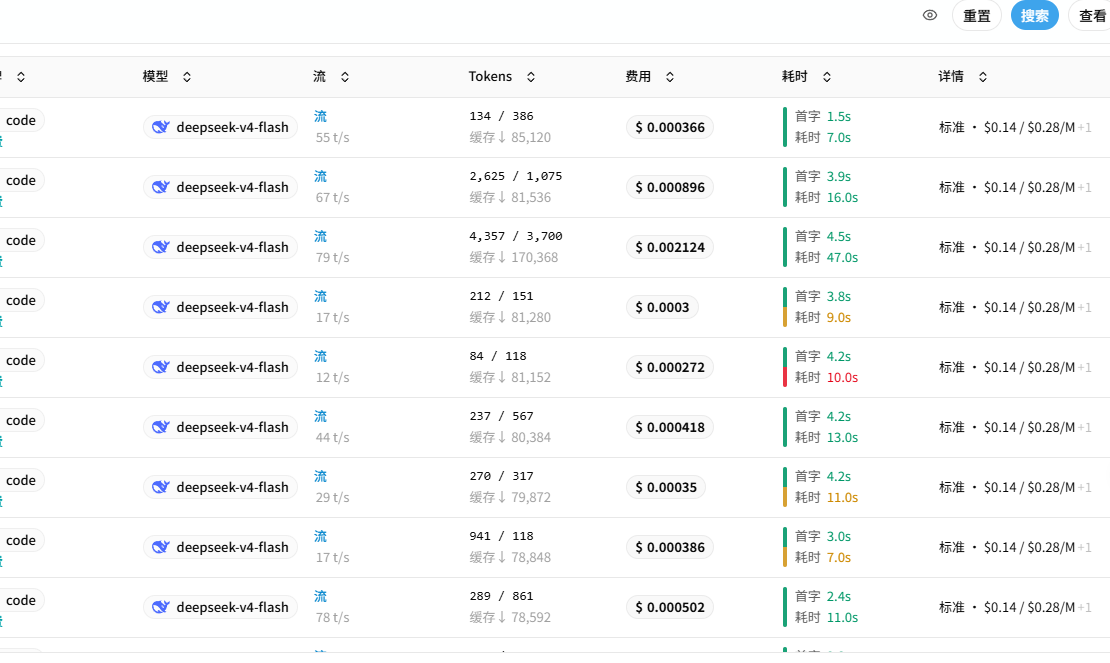This screenshot has width=1110, height=663.
Task: Click the blue 搜索 search button
Action: [1034, 16]
